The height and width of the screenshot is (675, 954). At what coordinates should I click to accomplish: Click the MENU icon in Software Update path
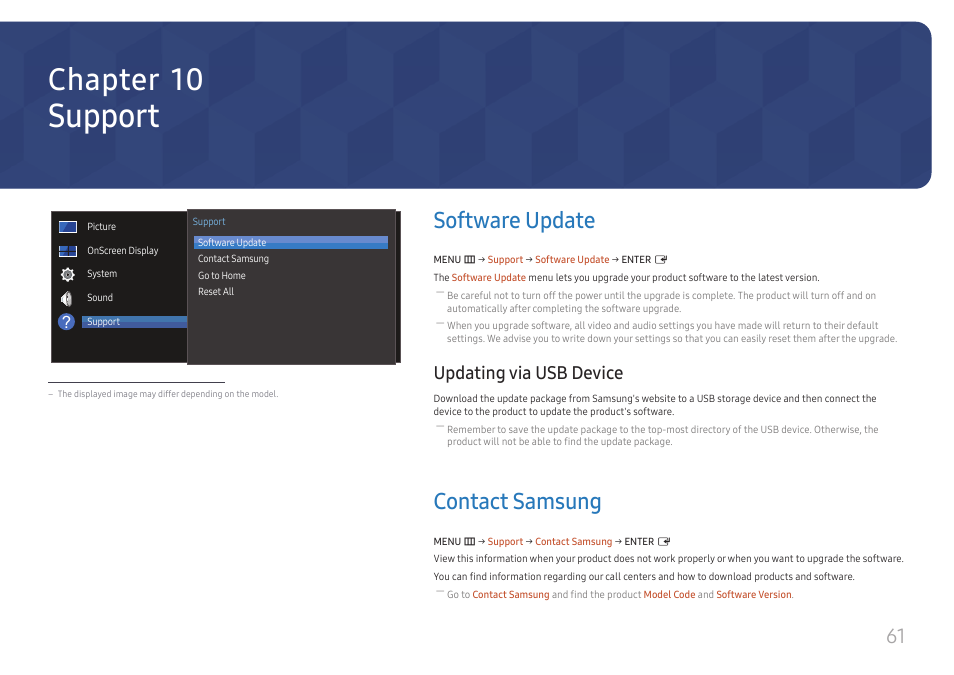coord(470,260)
